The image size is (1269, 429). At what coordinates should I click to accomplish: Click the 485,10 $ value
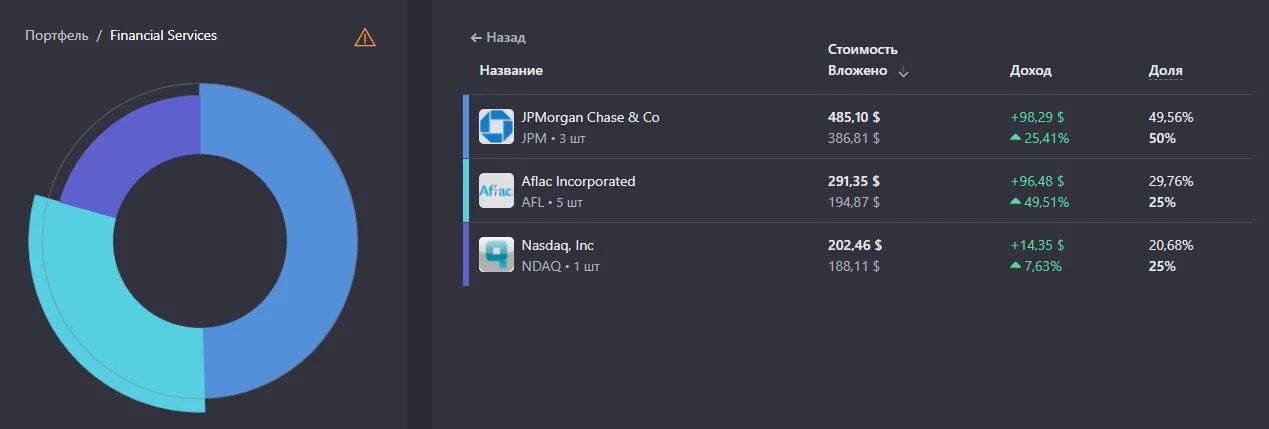tap(854, 117)
